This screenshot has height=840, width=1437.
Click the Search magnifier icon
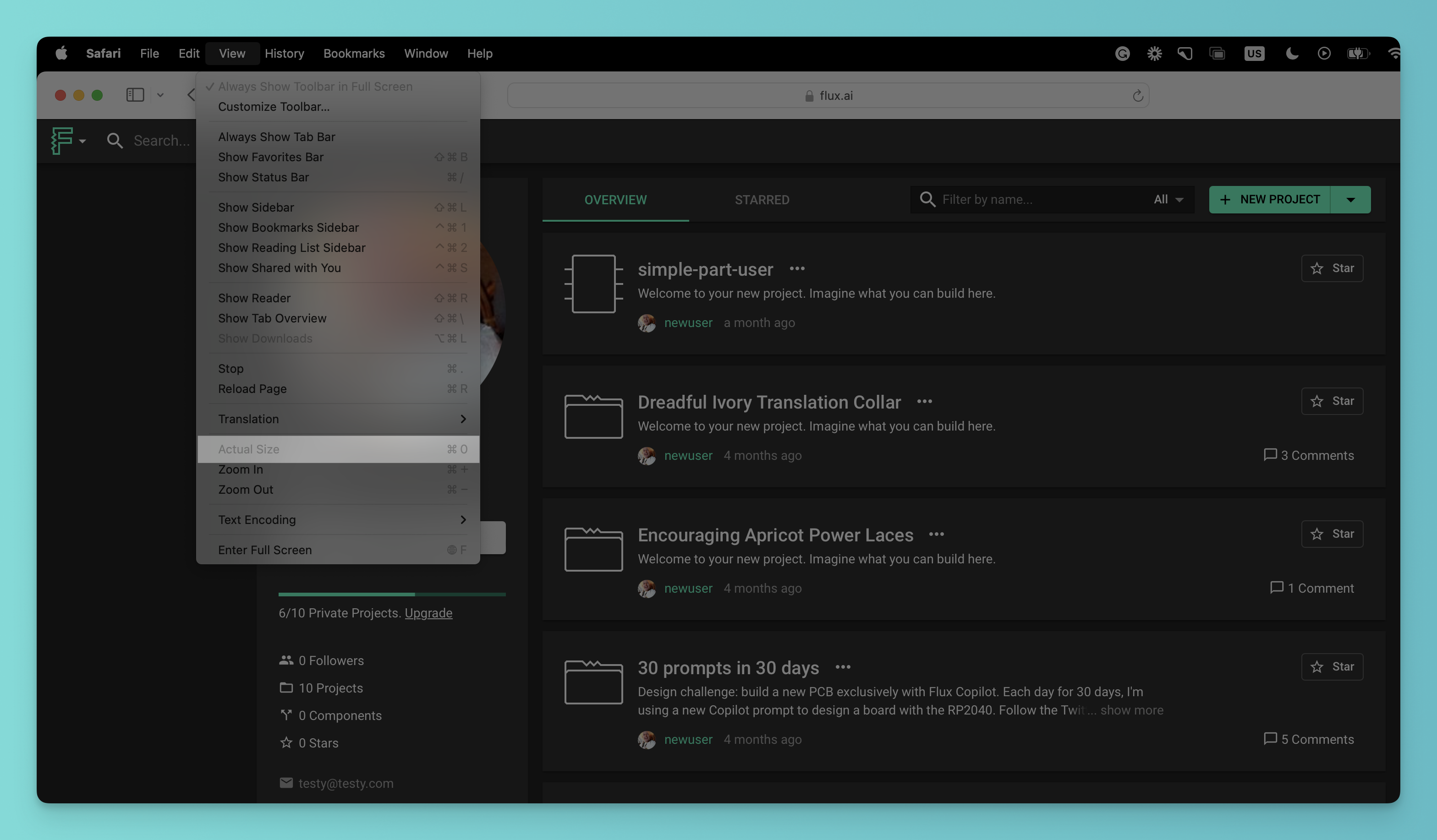115,140
